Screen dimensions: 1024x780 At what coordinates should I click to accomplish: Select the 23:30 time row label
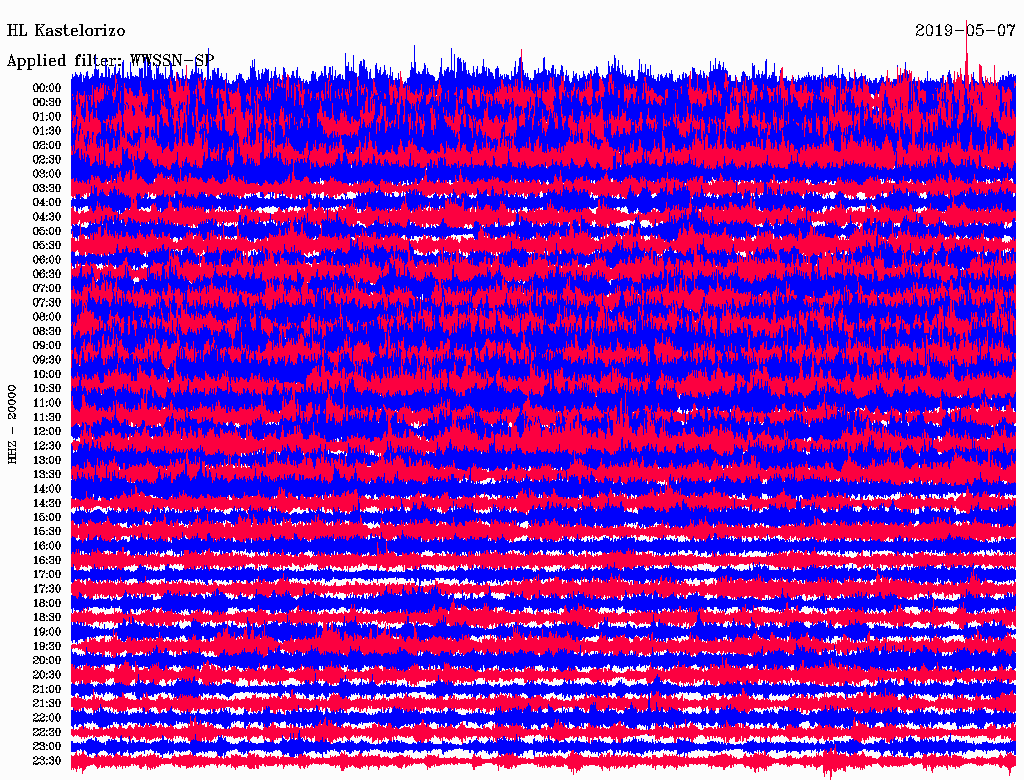(47, 761)
